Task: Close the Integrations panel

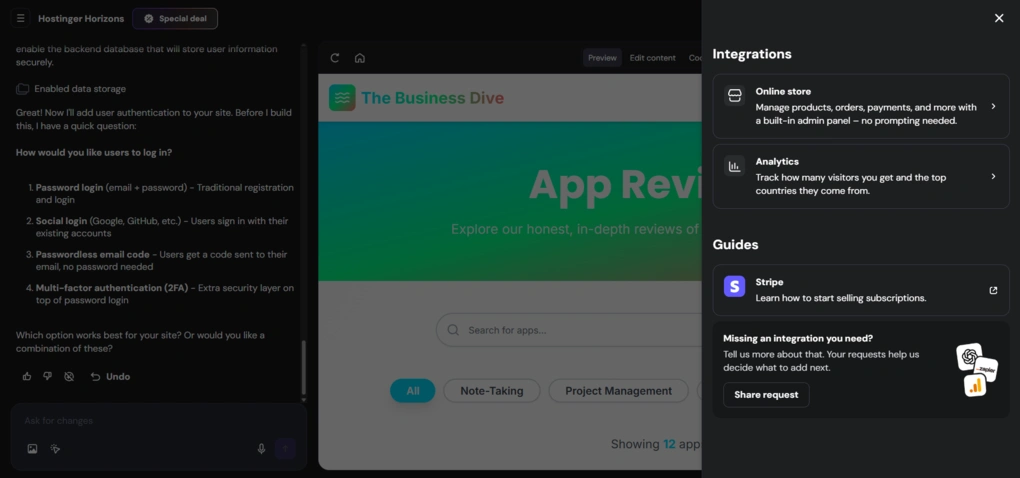Action: pyautogui.click(x=998, y=18)
